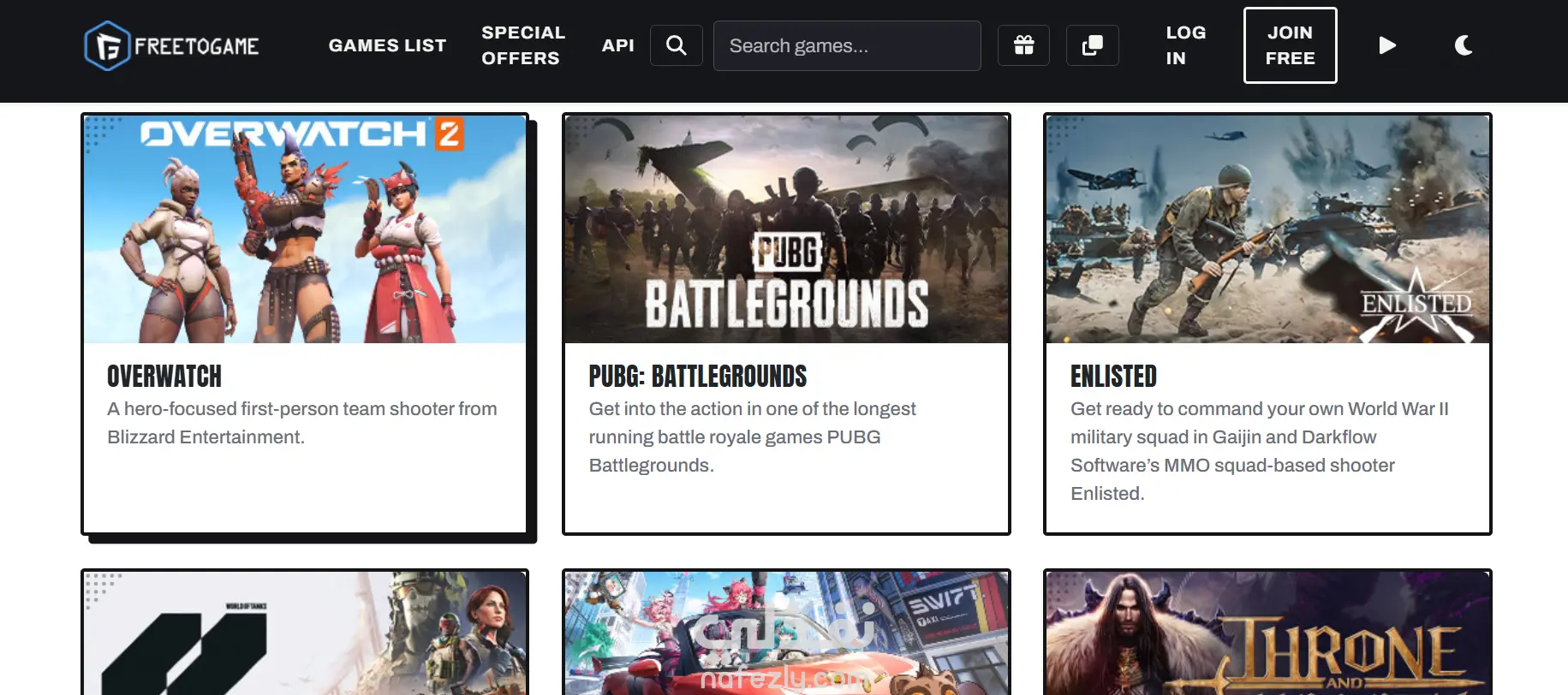Open the Special Offers menu

point(523,45)
